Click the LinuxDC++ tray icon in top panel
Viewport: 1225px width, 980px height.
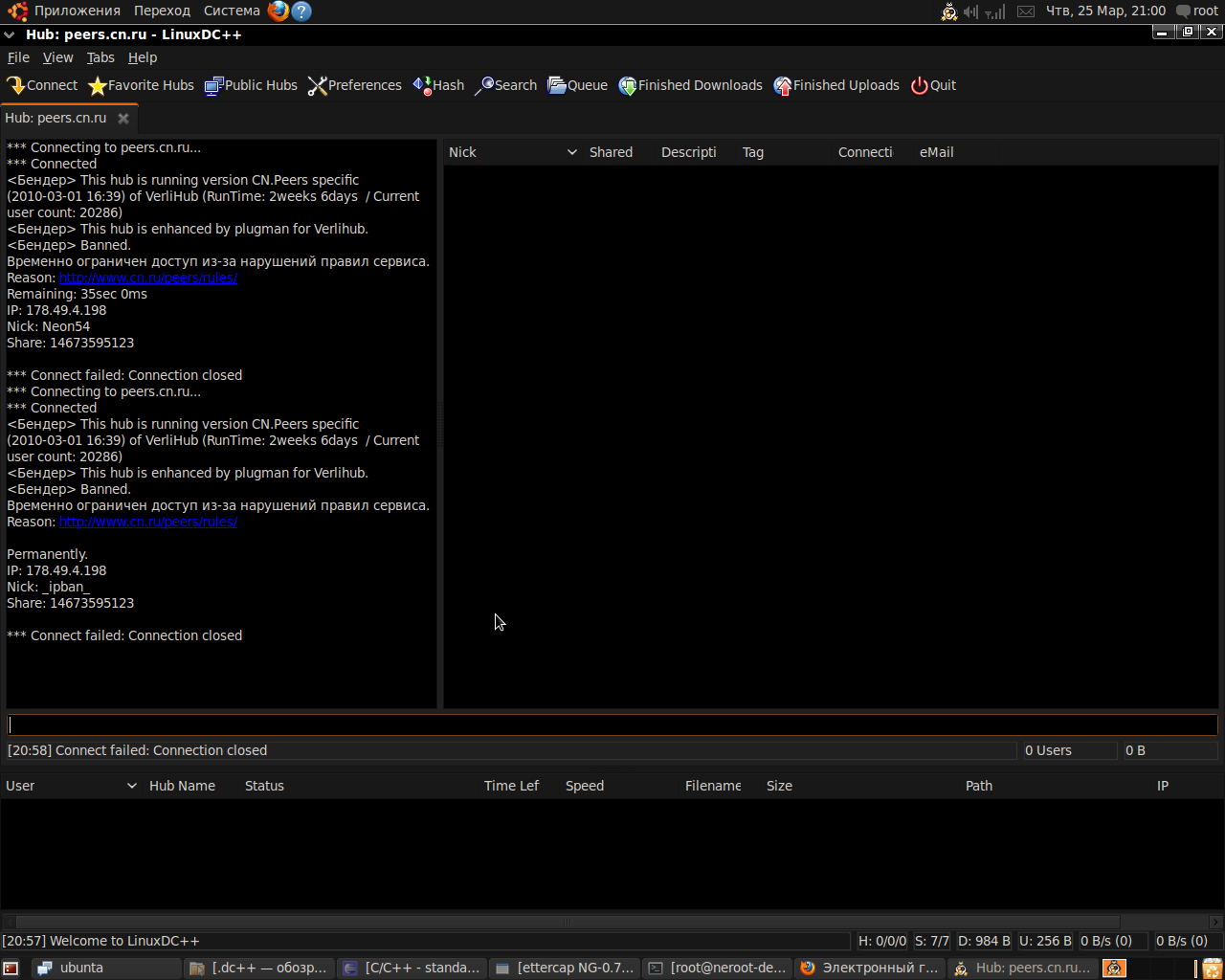click(948, 11)
